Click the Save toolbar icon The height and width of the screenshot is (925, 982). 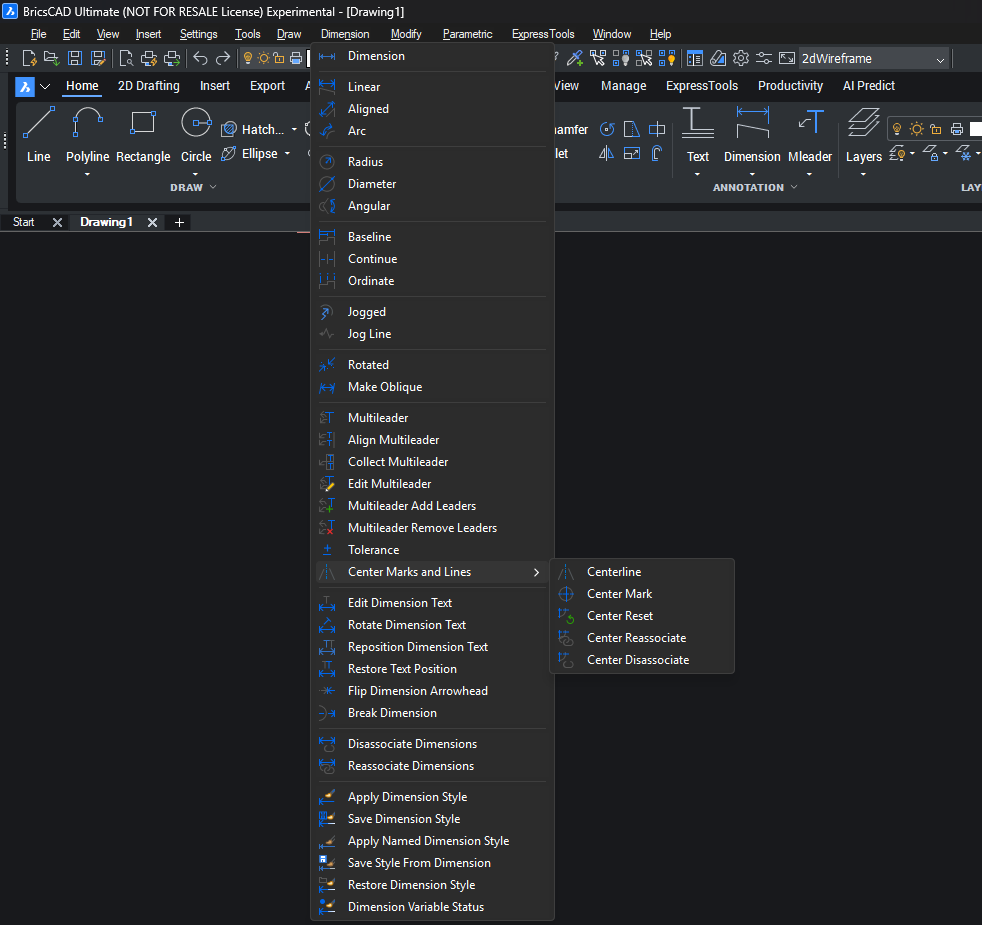tap(75, 58)
